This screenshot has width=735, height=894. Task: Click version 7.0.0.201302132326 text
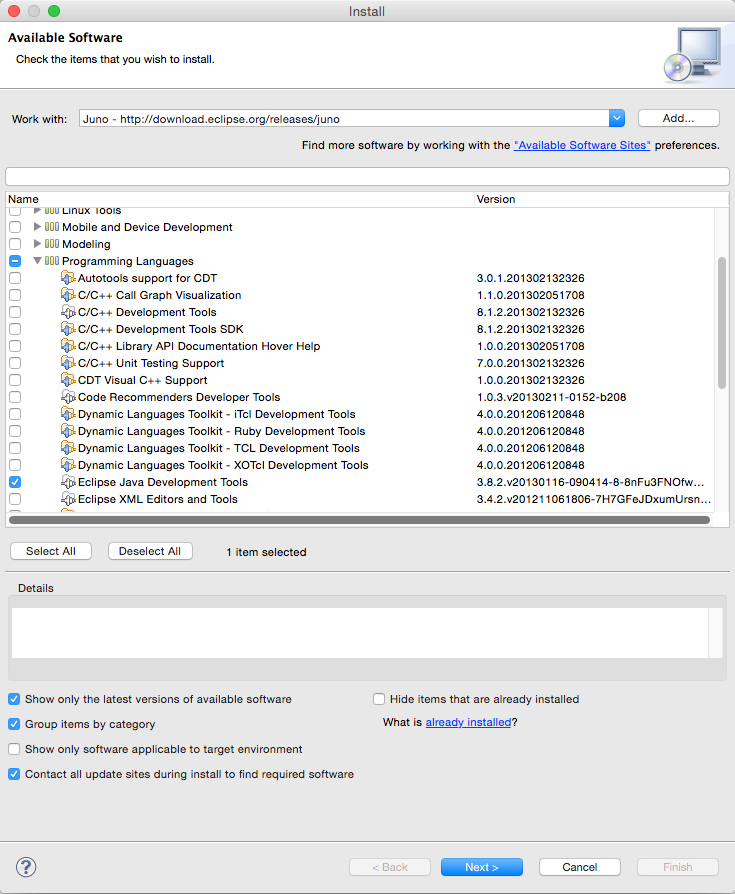(530, 363)
